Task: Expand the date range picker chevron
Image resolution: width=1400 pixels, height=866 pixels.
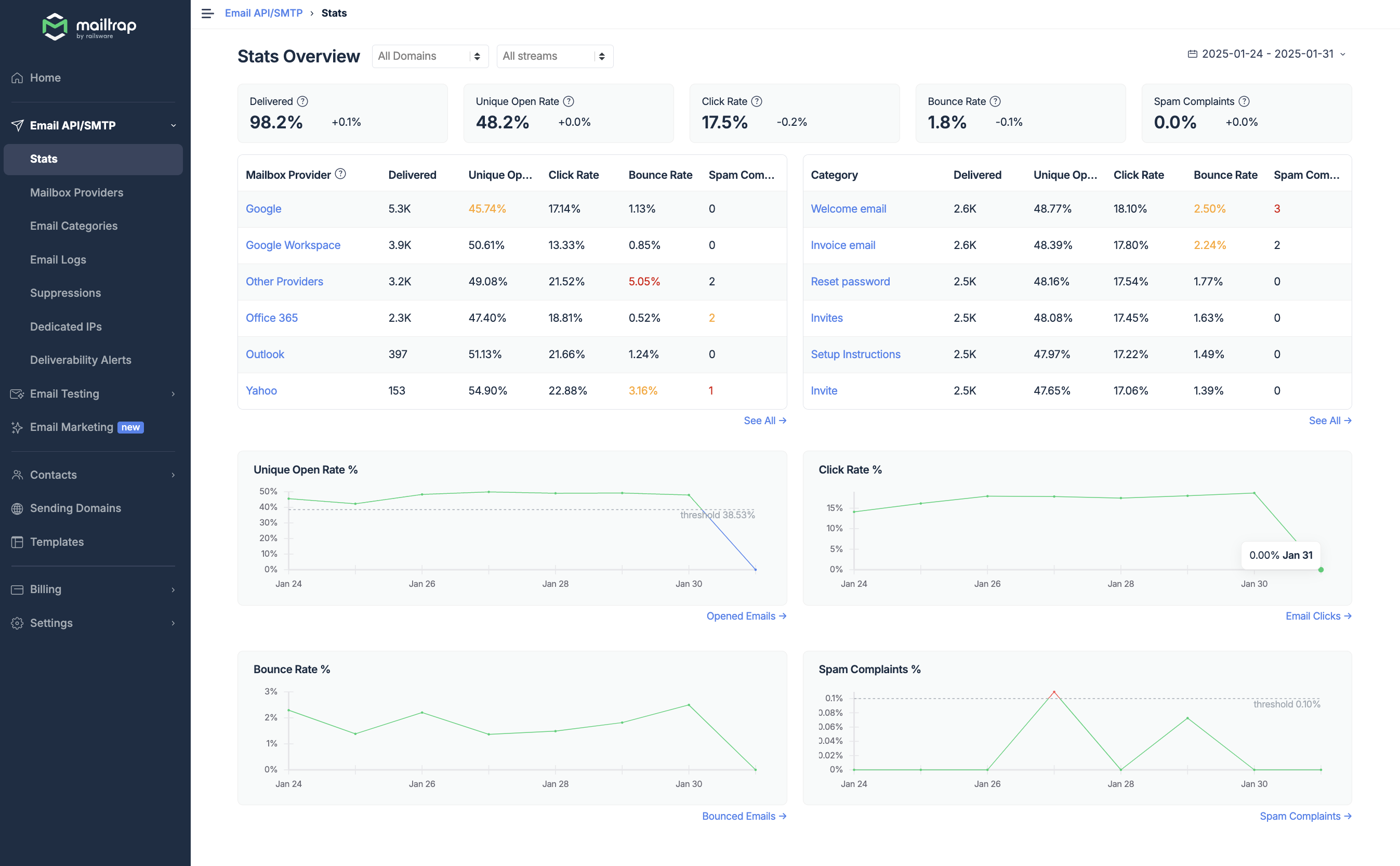Action: tap(1343, 55)
